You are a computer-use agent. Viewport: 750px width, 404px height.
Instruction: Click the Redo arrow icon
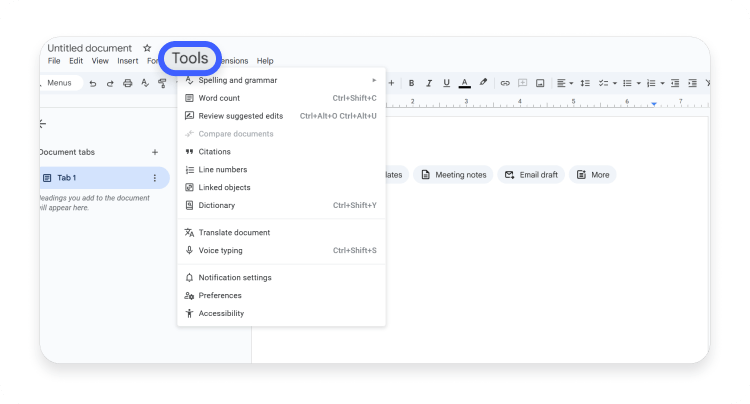point(110,83)
